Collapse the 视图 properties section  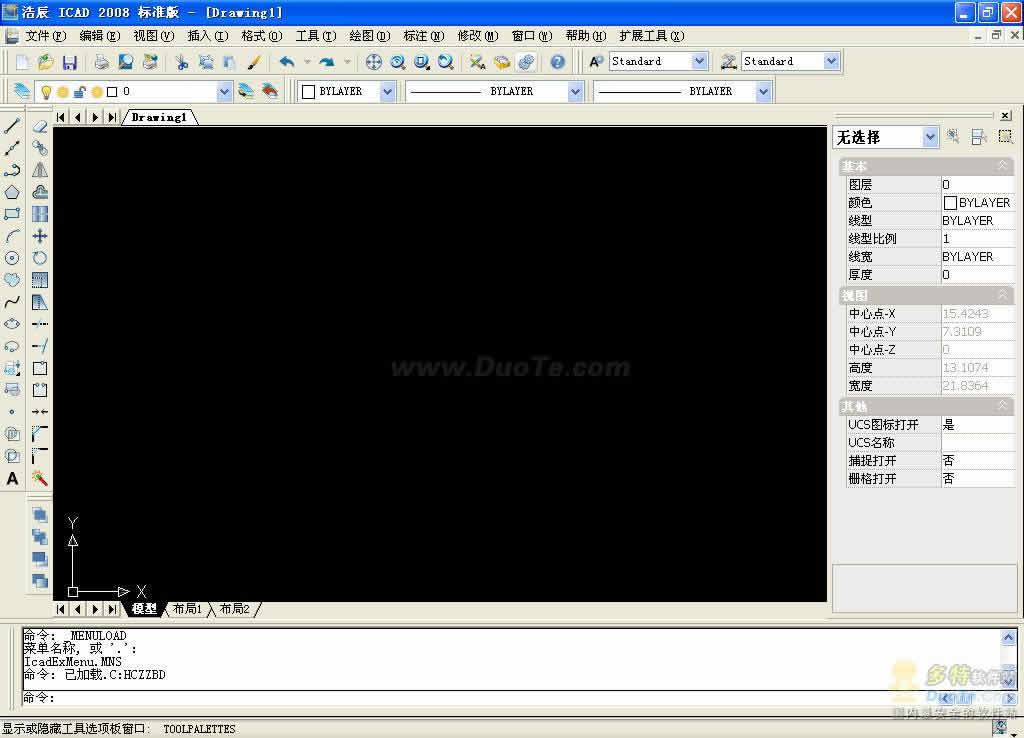[x=1002, y=295]
